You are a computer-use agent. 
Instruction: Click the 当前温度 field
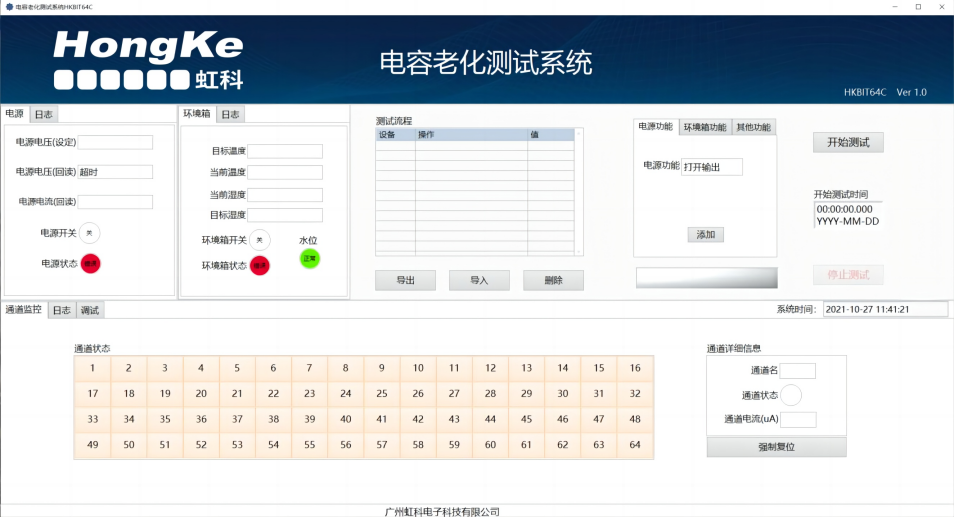[x=285, y=173]
